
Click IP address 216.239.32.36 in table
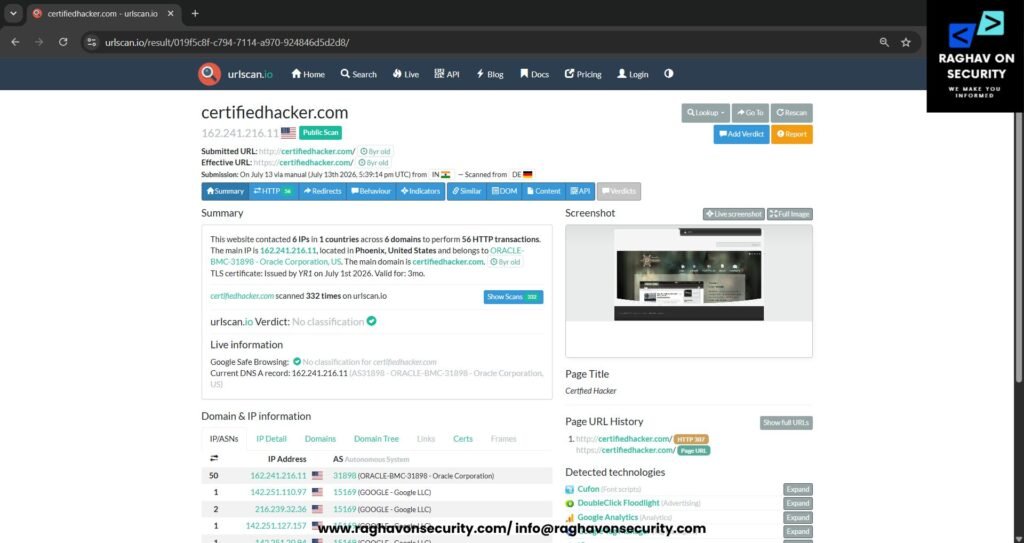281,509
